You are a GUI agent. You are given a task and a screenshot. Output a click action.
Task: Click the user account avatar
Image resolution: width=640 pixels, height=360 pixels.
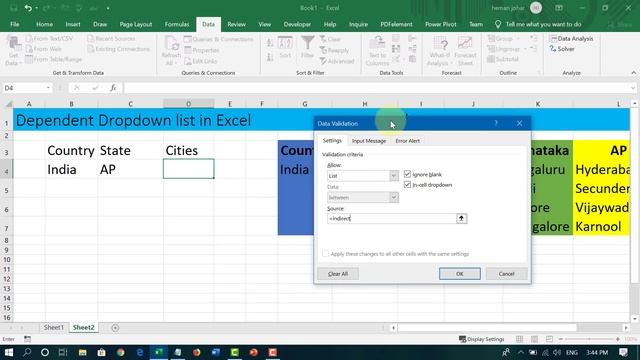point(536,8)
